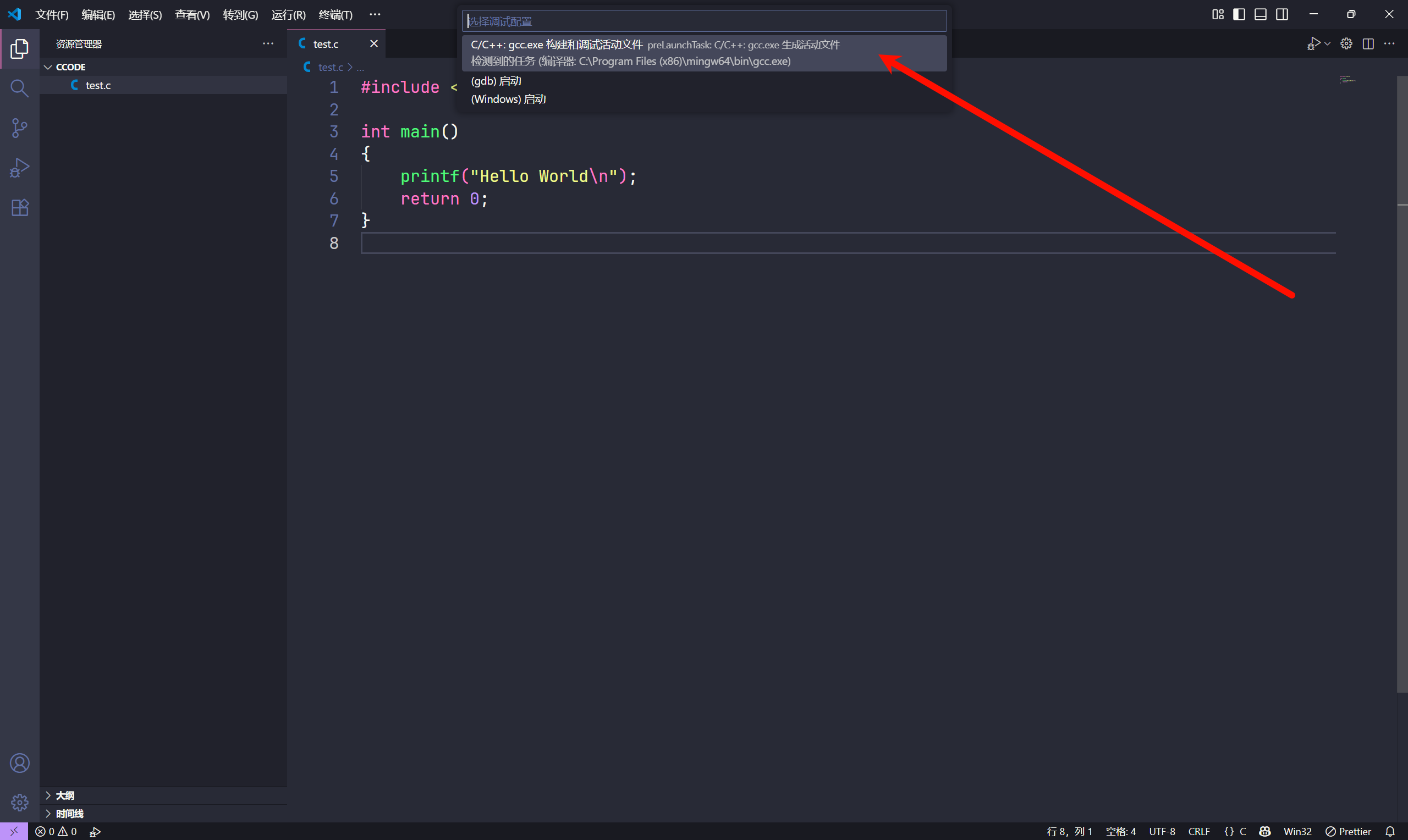Open the 终端(T) menu
Image resolution: width=1408 pixels, height=840 pixels.
pyautogui.click(x=335, y=15)
